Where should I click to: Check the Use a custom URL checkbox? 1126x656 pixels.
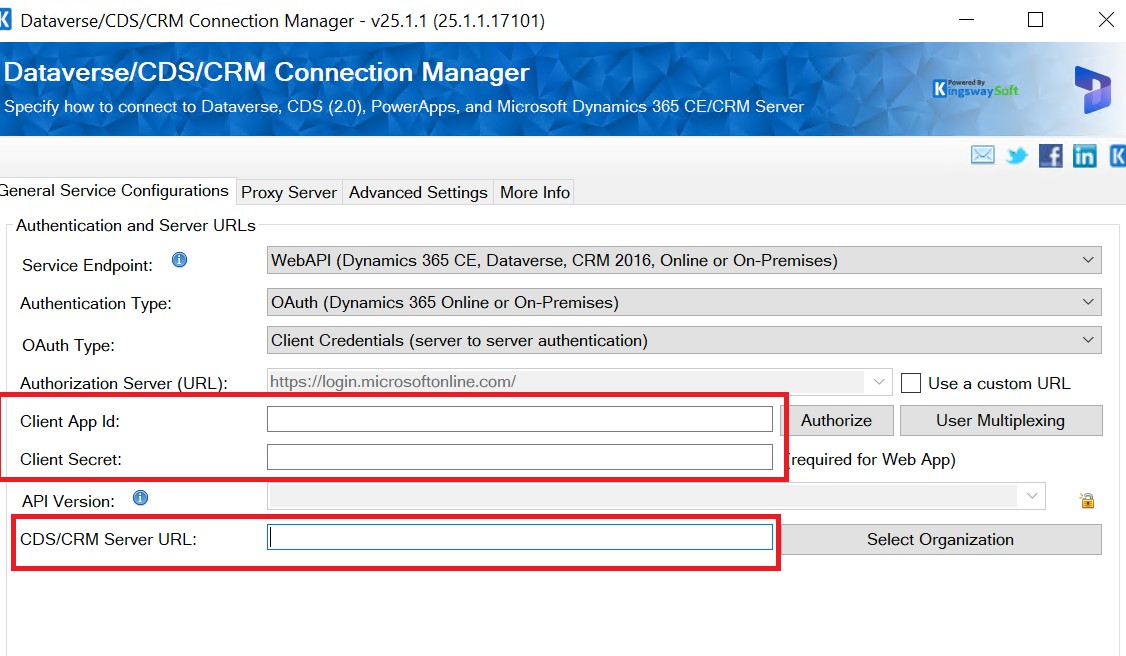[911, 383]
